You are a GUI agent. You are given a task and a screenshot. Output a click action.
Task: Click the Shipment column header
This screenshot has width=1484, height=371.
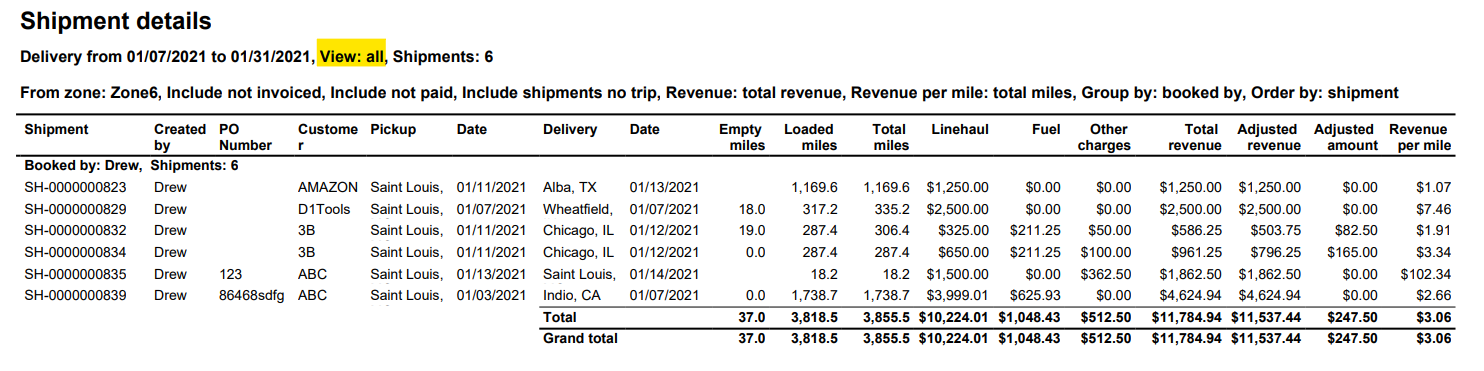click(56, 129)
